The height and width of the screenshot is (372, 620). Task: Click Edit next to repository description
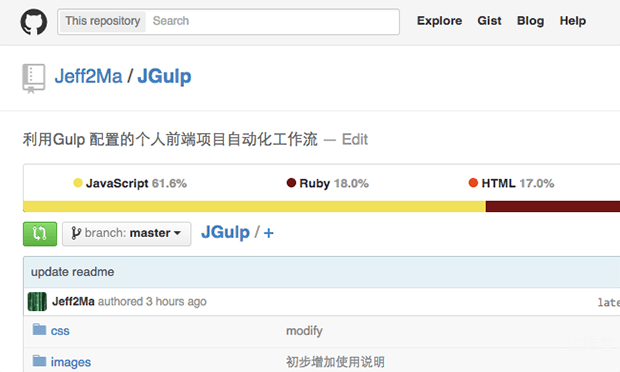(x=355, y=140)
